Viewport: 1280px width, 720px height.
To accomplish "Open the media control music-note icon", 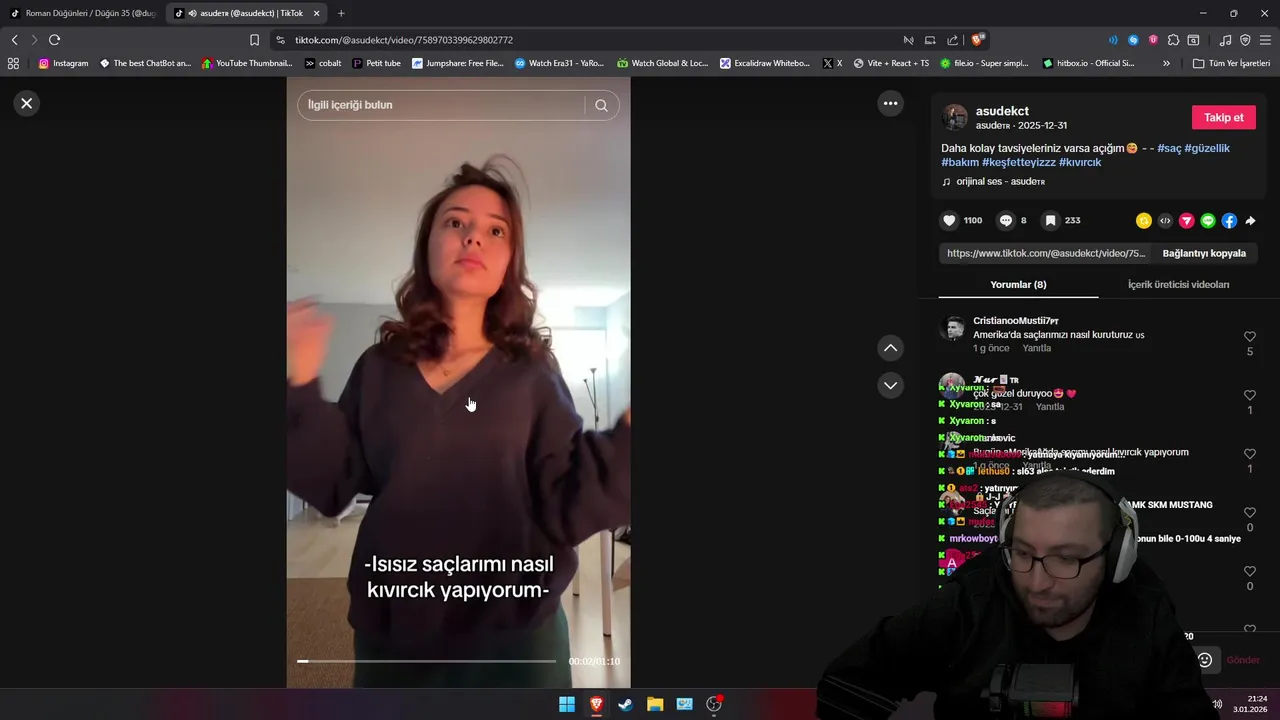I will coord(1225,40).
